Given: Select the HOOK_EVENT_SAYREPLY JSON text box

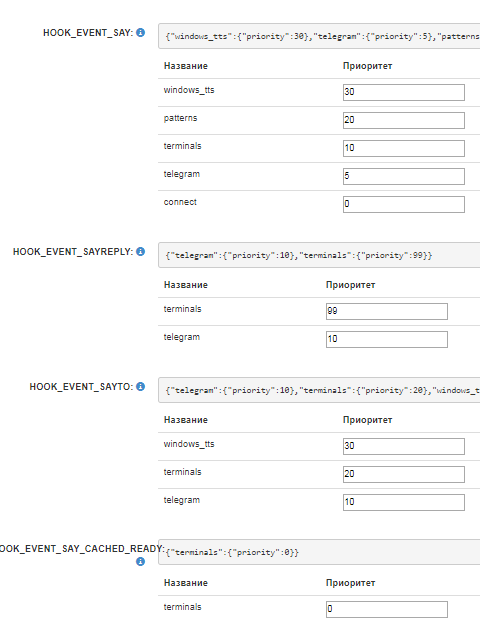Looking at the screenshot, I should [319, 255].
